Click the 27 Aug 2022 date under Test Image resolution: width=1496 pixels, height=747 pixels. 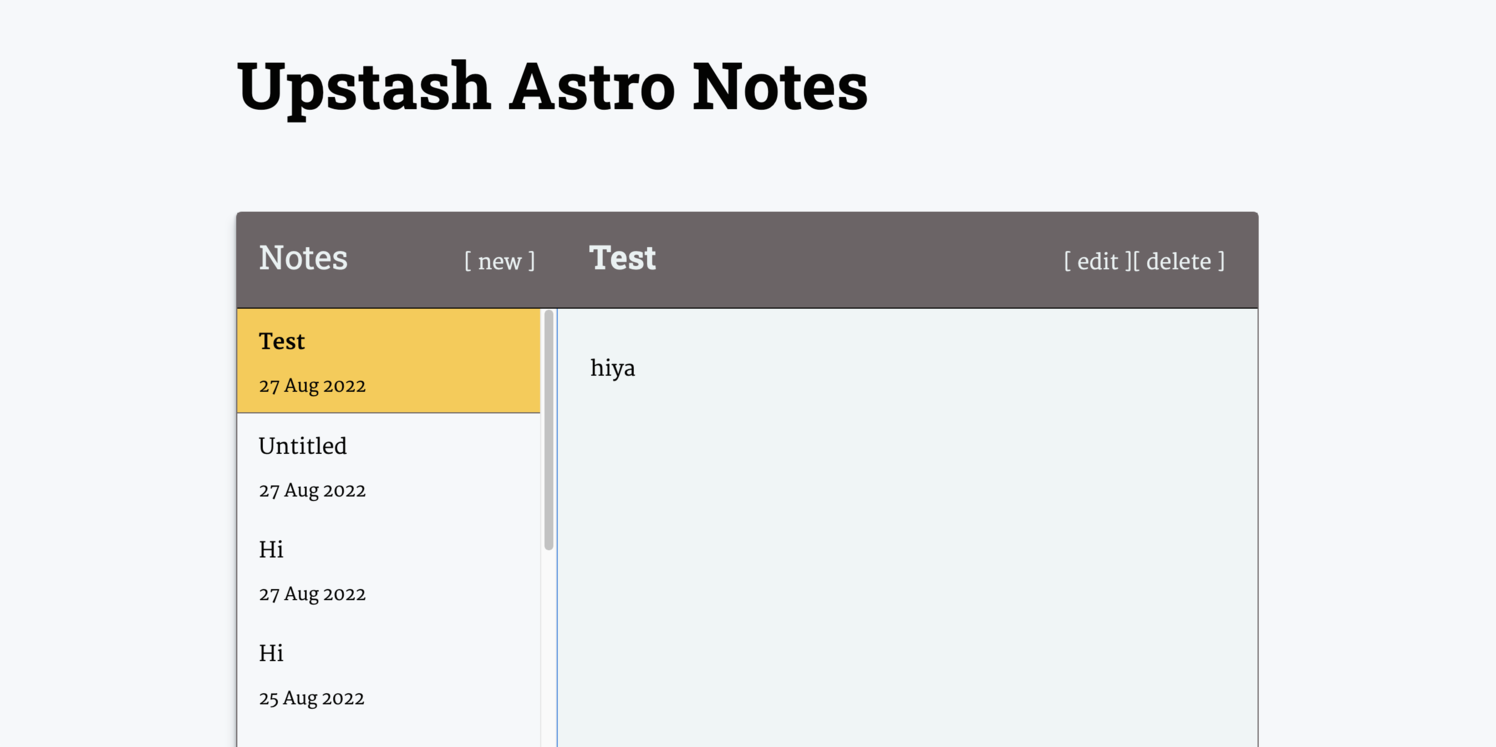pyautogui.click(x=312, y=385)
